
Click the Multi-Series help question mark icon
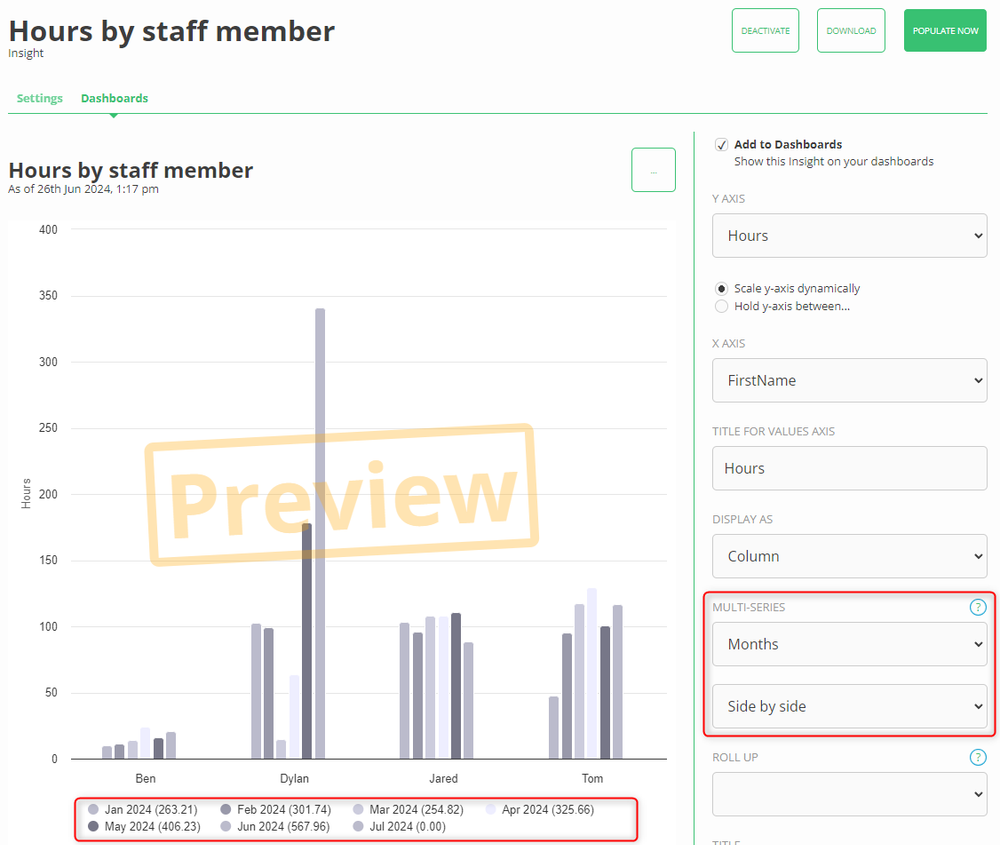[978, 606]
